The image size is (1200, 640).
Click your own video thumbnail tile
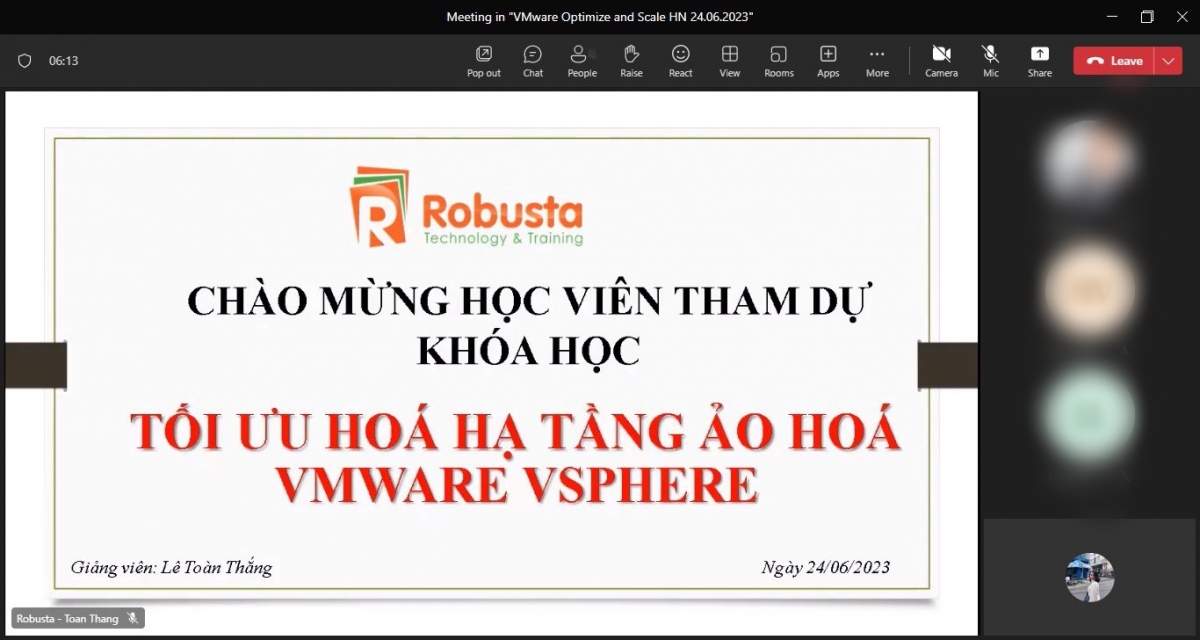[x=1090, y=577]
